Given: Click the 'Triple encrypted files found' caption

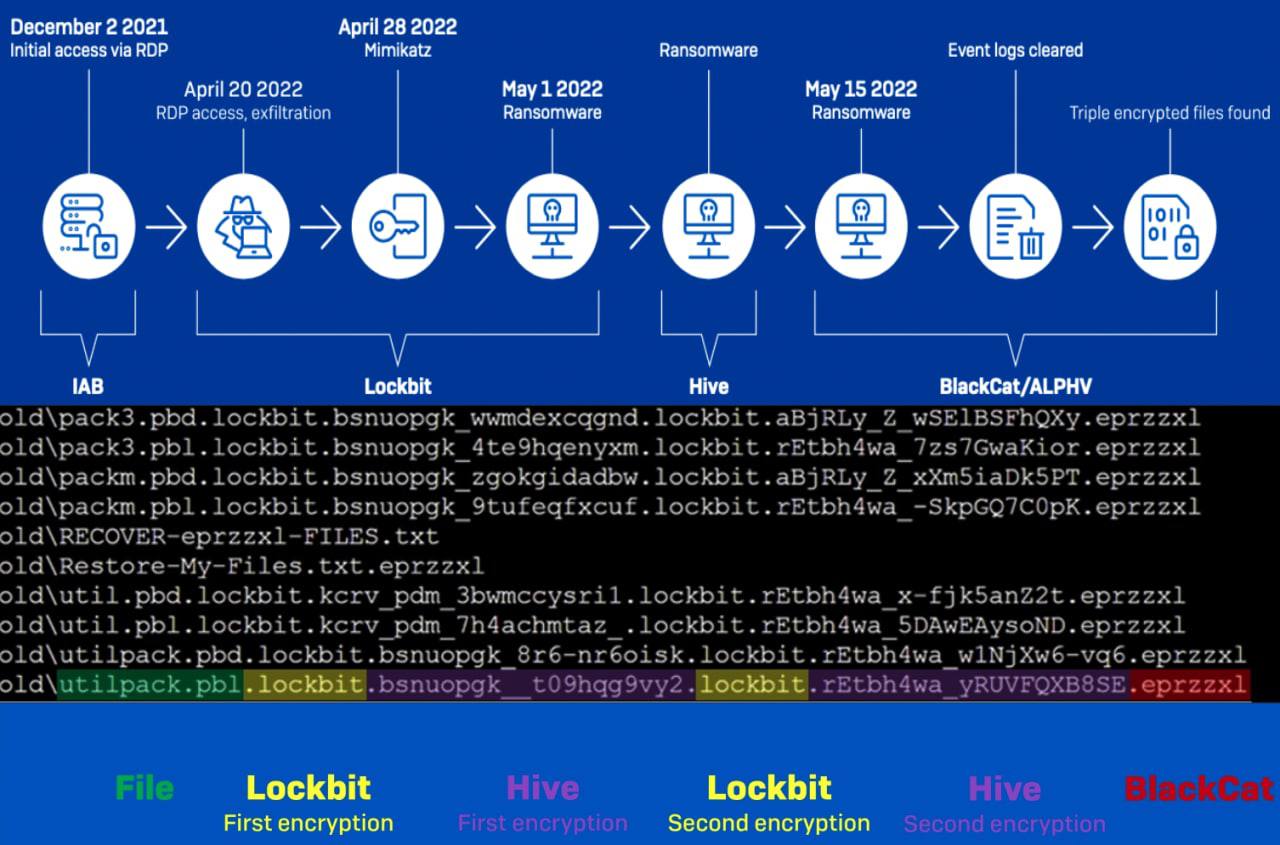Looking at the screenshot, I should 1170,113.
